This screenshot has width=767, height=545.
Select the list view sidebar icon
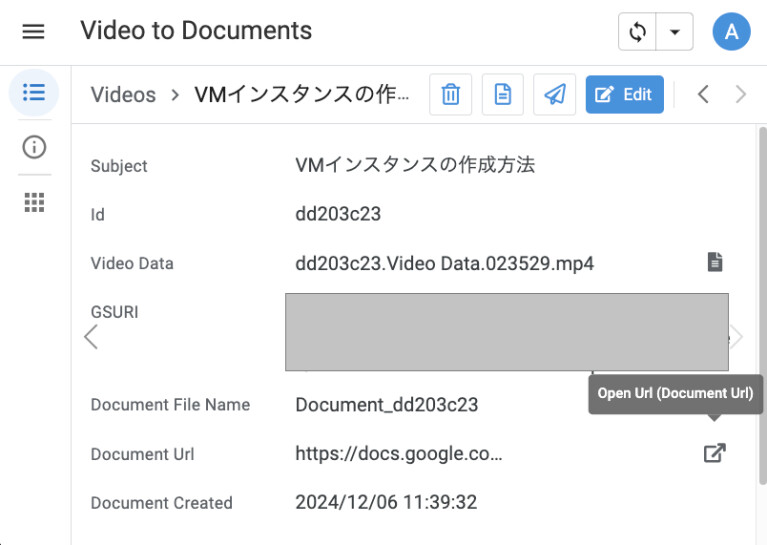(34, 93)
